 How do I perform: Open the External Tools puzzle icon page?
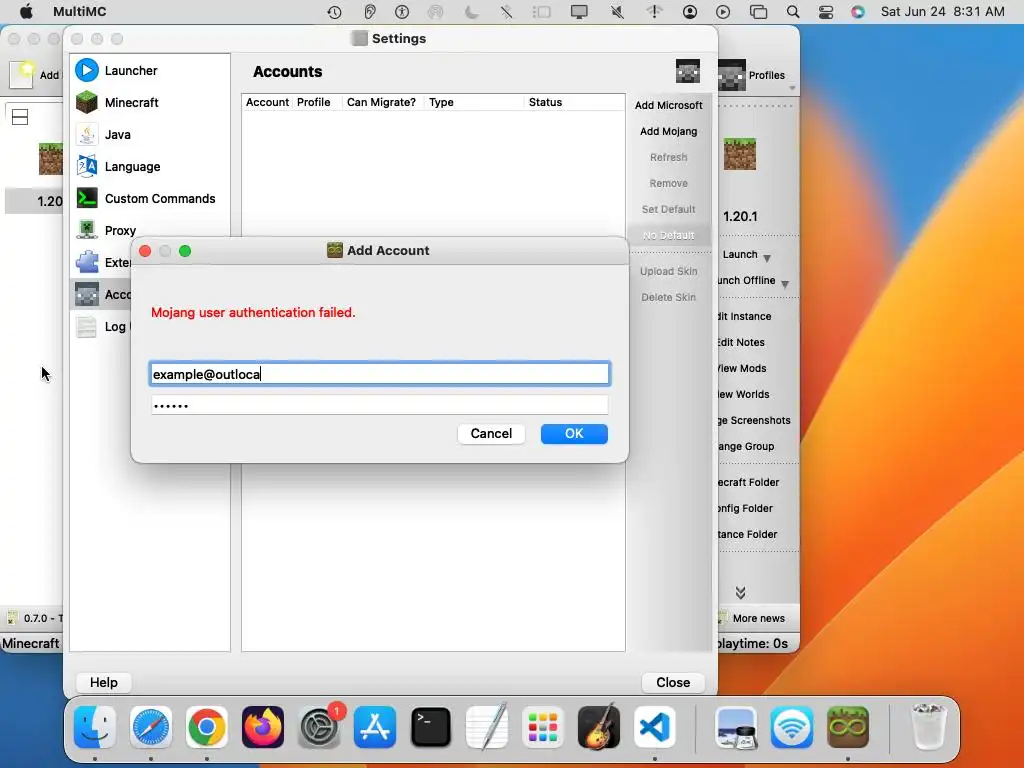pos(87,263)
